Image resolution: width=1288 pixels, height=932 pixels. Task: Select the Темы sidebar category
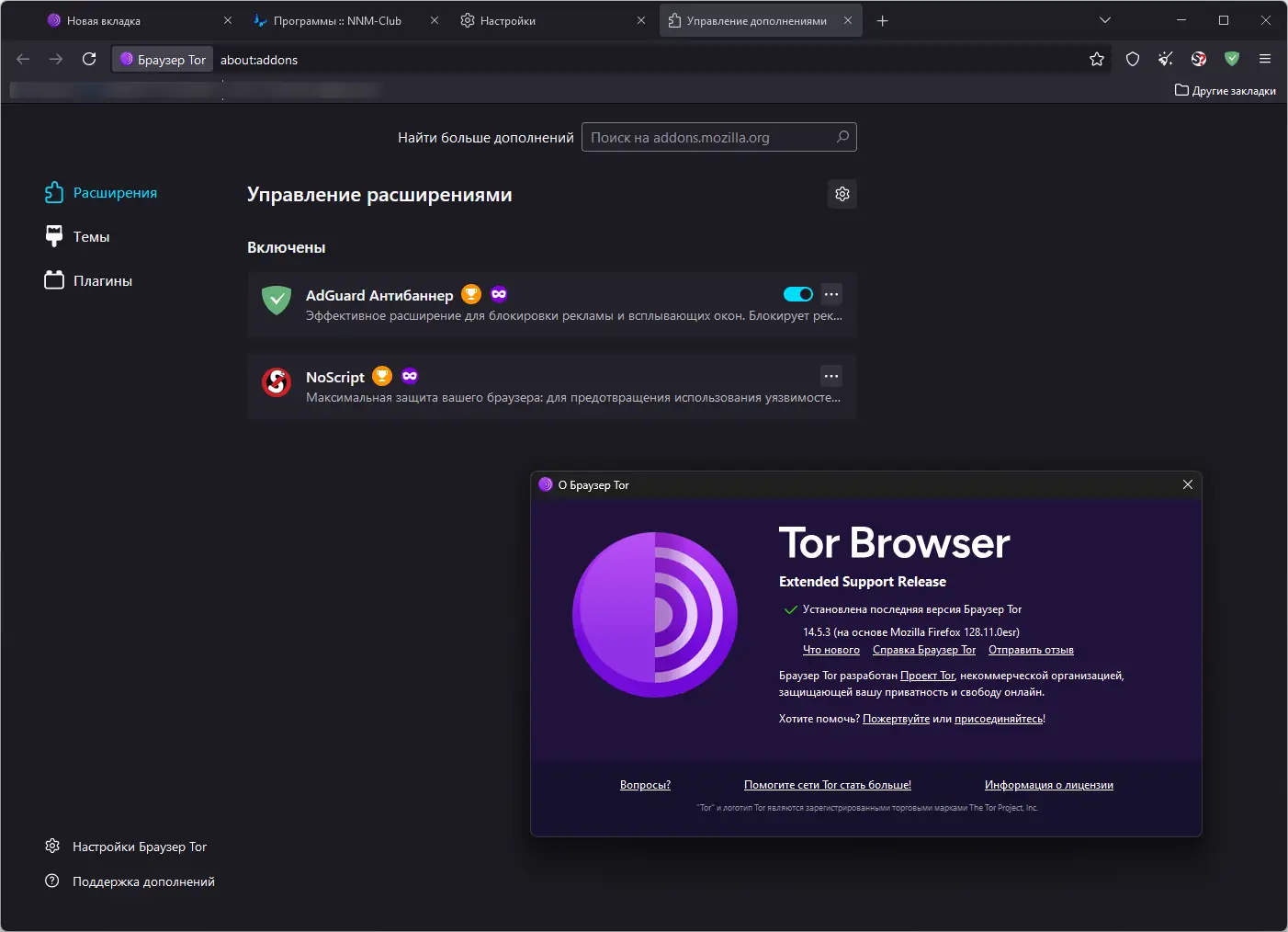click(x=77, y=236)
